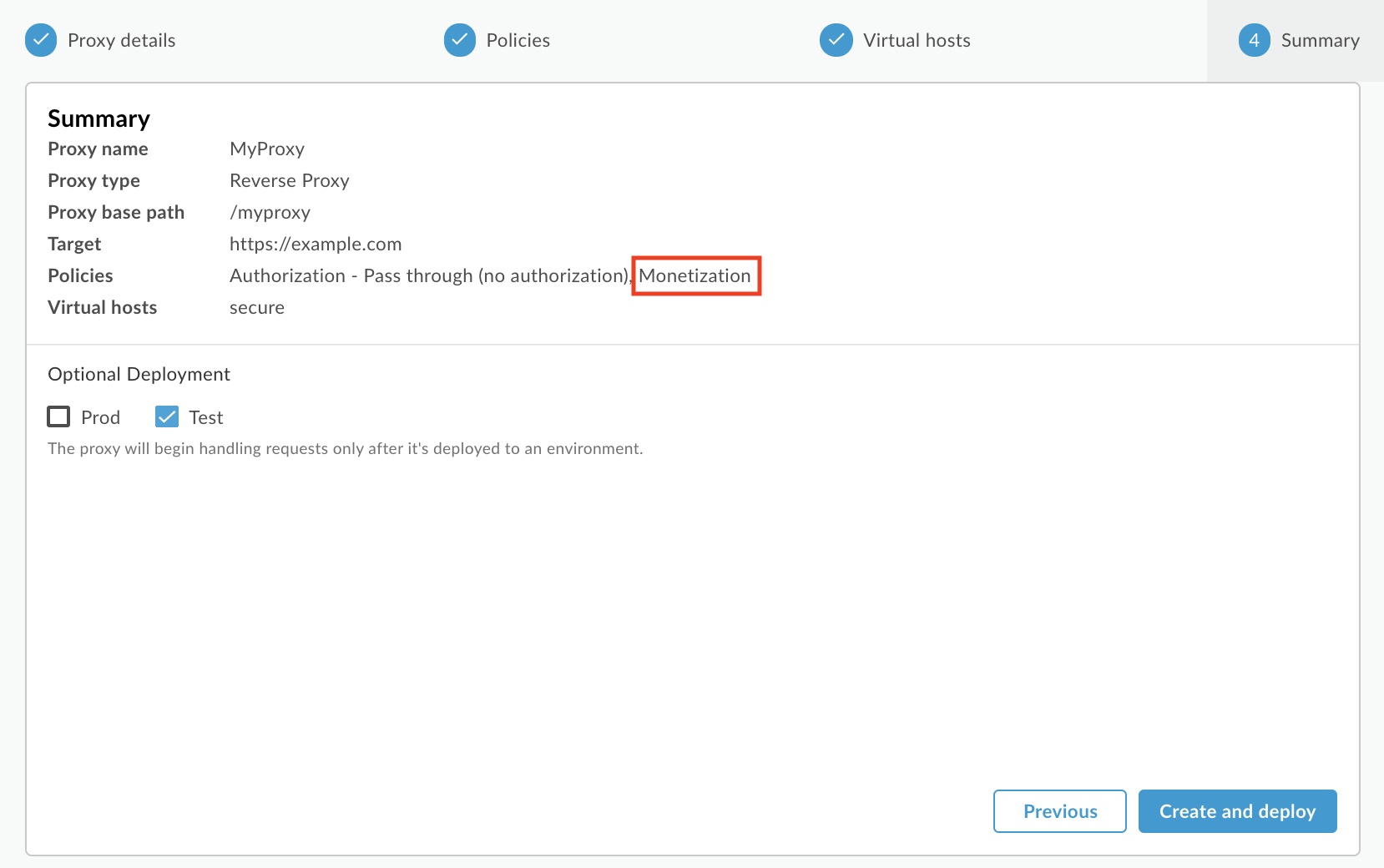Click the Reverse Proxy type value
1384x868 pixels.
click(289, 180)
